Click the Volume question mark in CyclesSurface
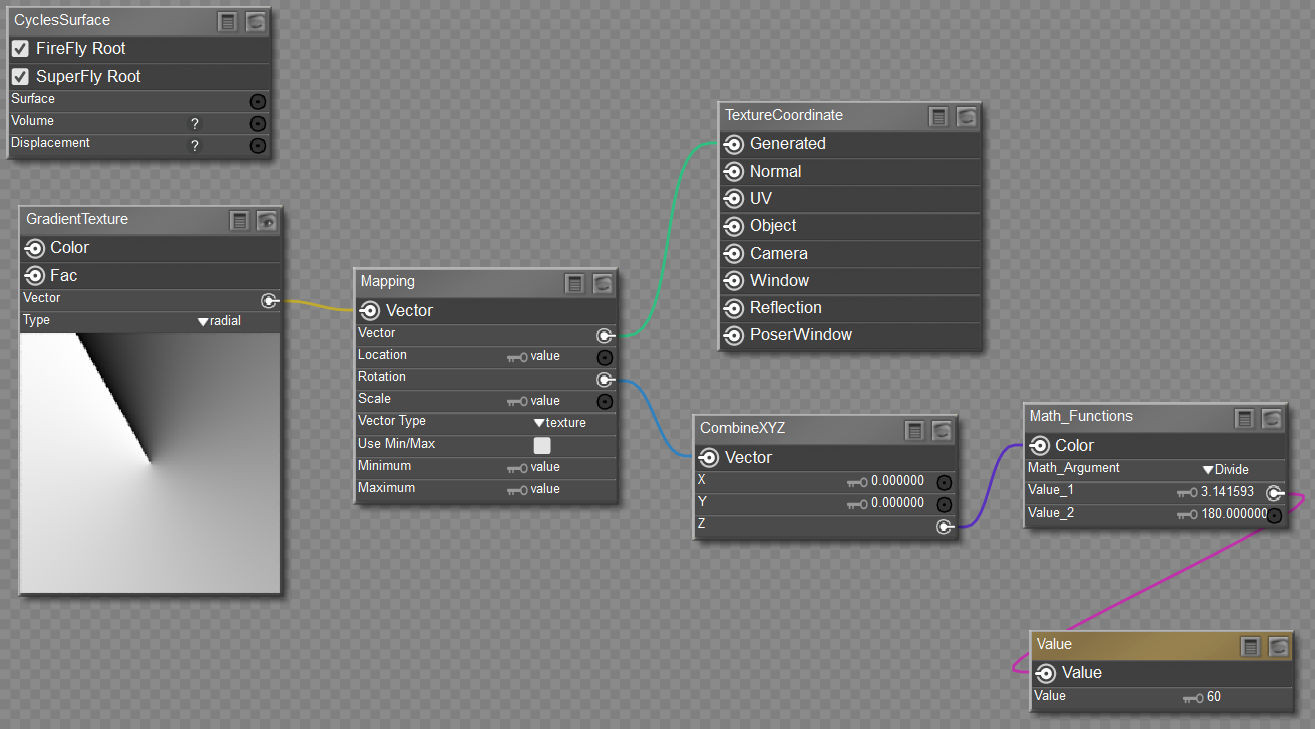 195,124
